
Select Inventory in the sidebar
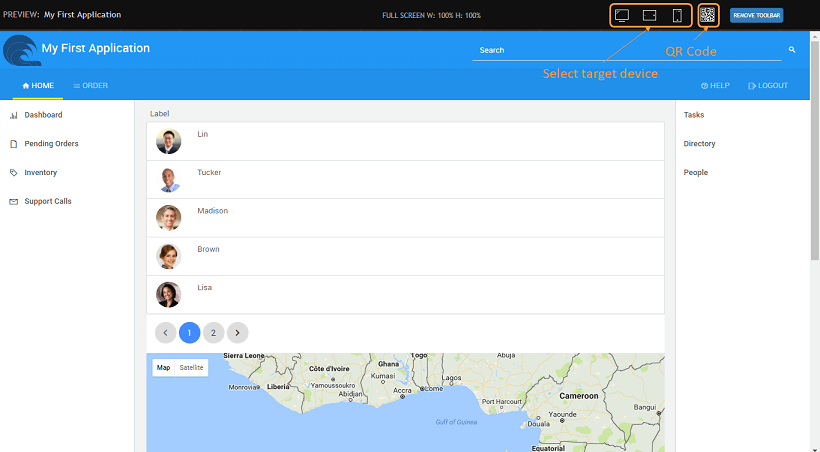coord(41,173)
